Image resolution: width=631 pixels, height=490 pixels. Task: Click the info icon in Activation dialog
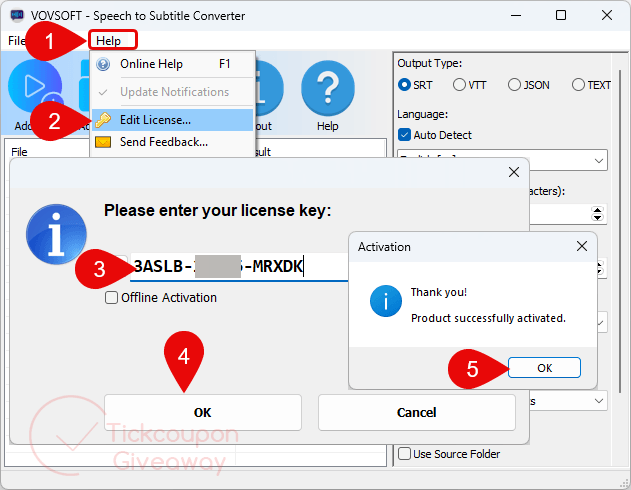386,301
